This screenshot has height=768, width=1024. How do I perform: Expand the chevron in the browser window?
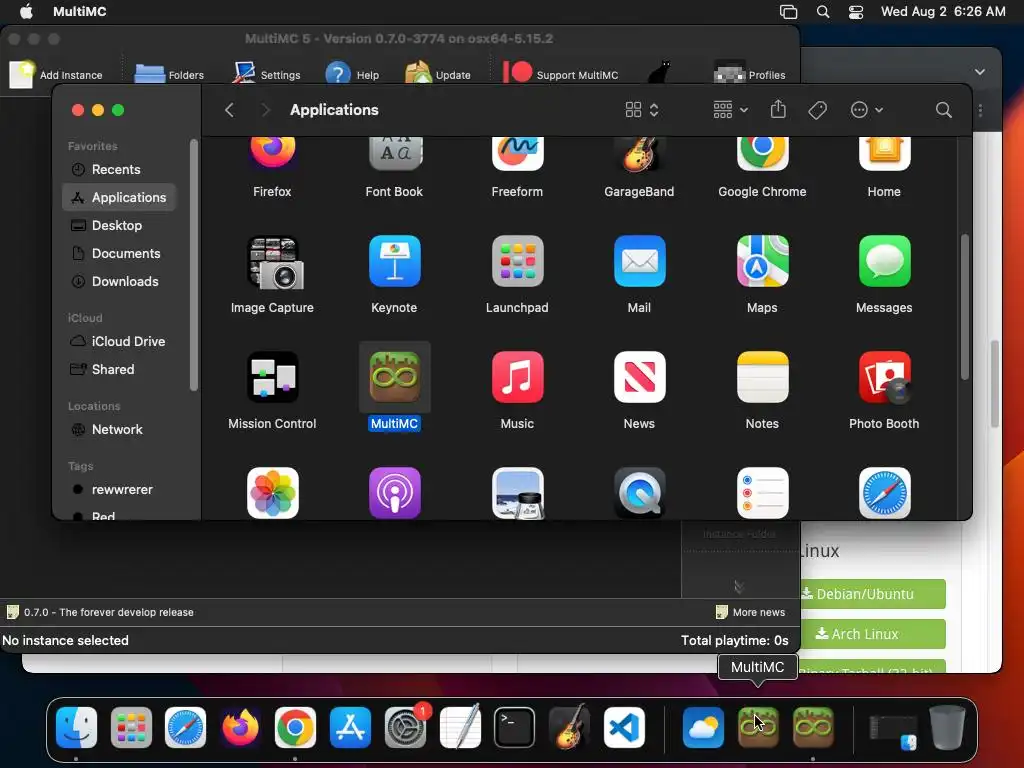point(980,72)
